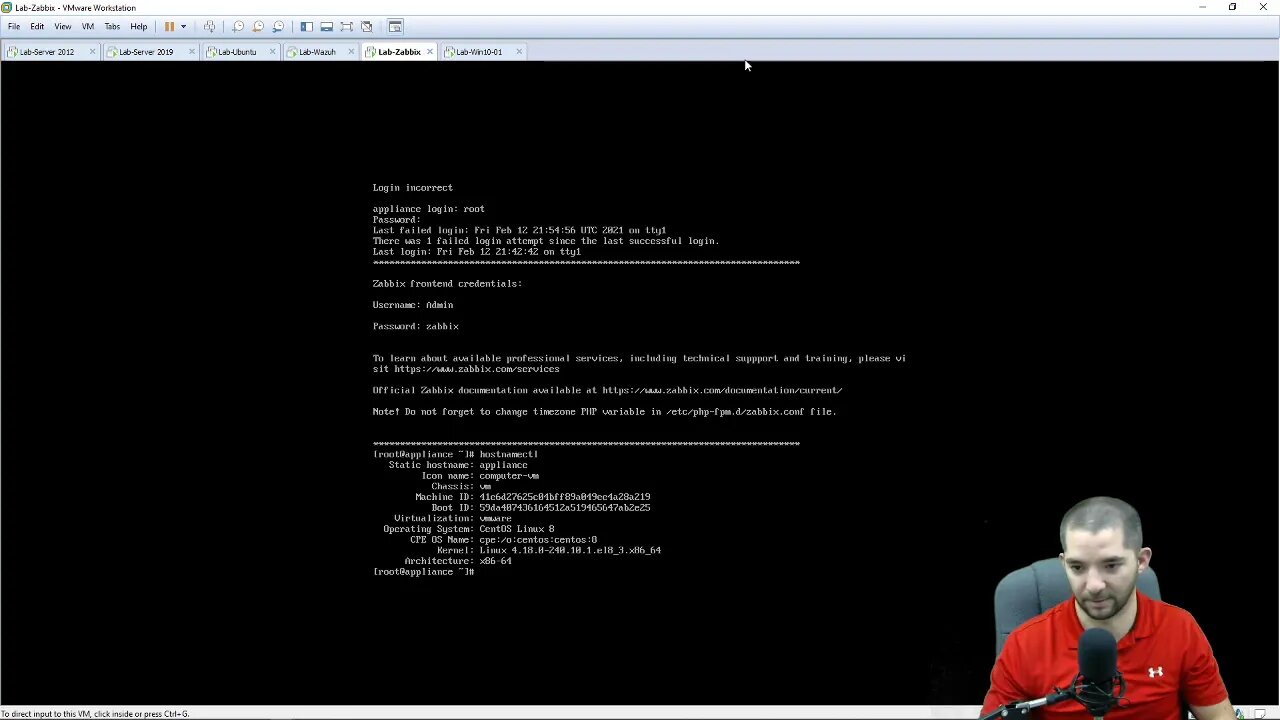
Task: Click 'Username: Admin' in console
Action: (413, 305)
